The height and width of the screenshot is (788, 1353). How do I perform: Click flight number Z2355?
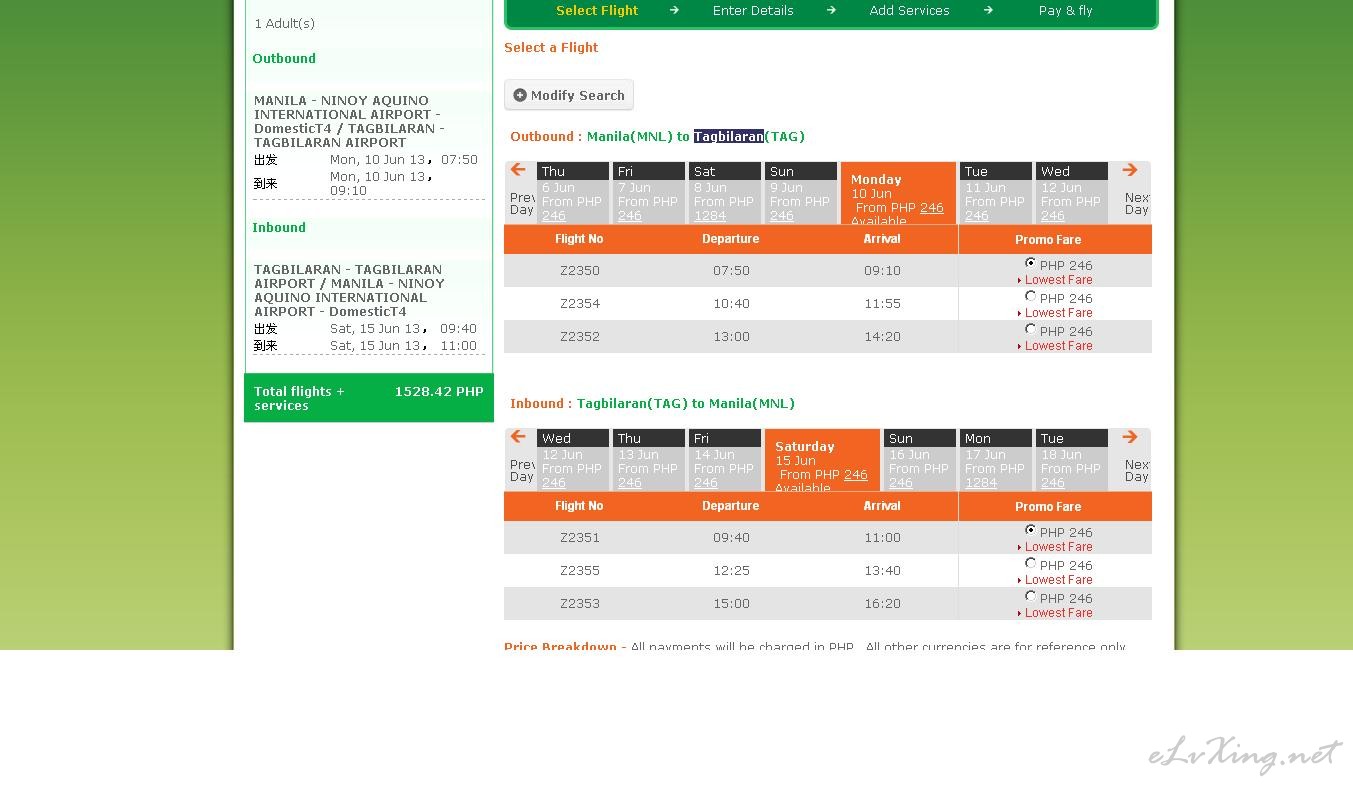580,571
